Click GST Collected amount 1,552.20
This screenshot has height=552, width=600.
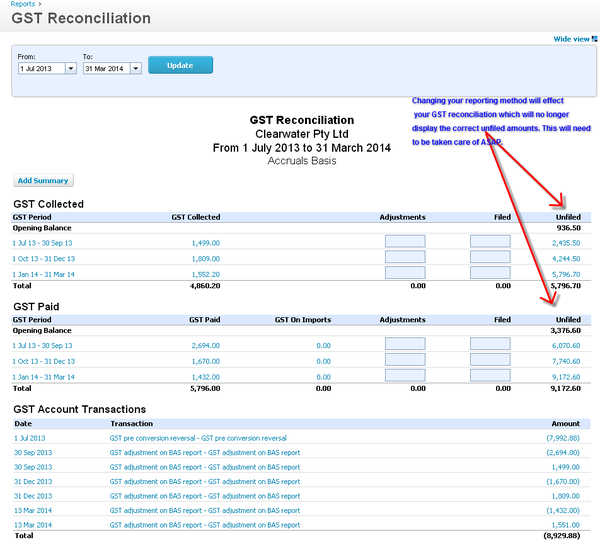206,274
